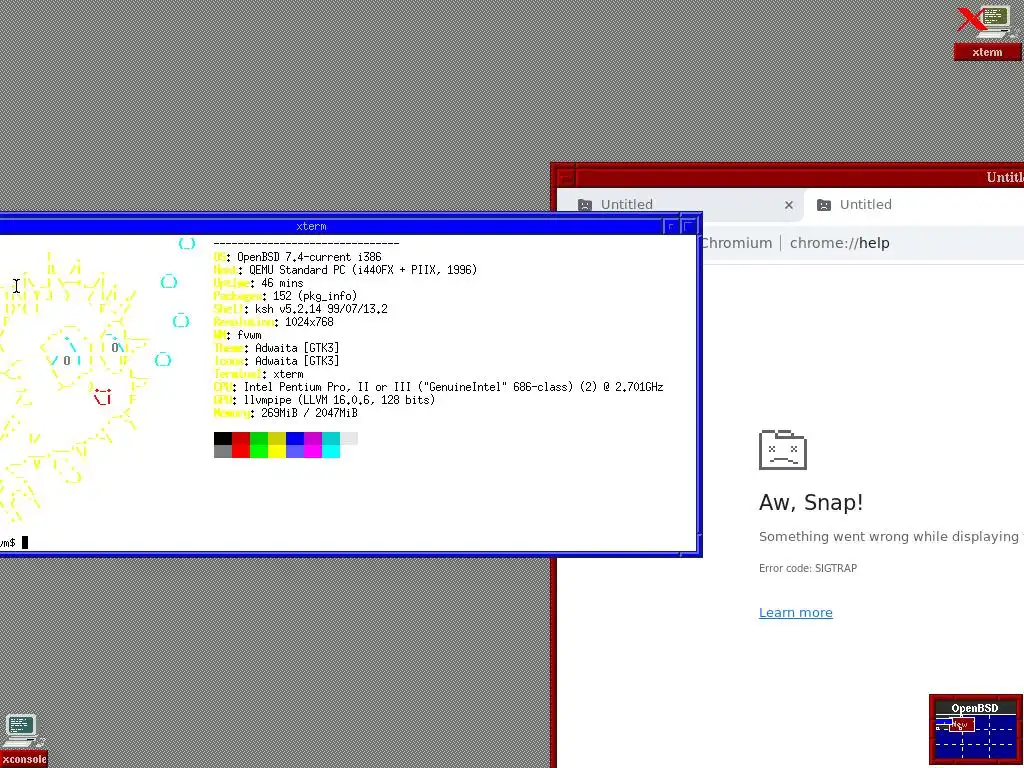
Task: Click the black color block in neofetch
Action: tap(223, 438)
